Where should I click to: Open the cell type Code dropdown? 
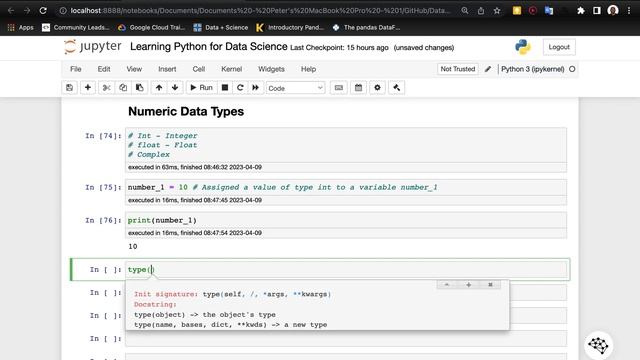pos(296,88)
